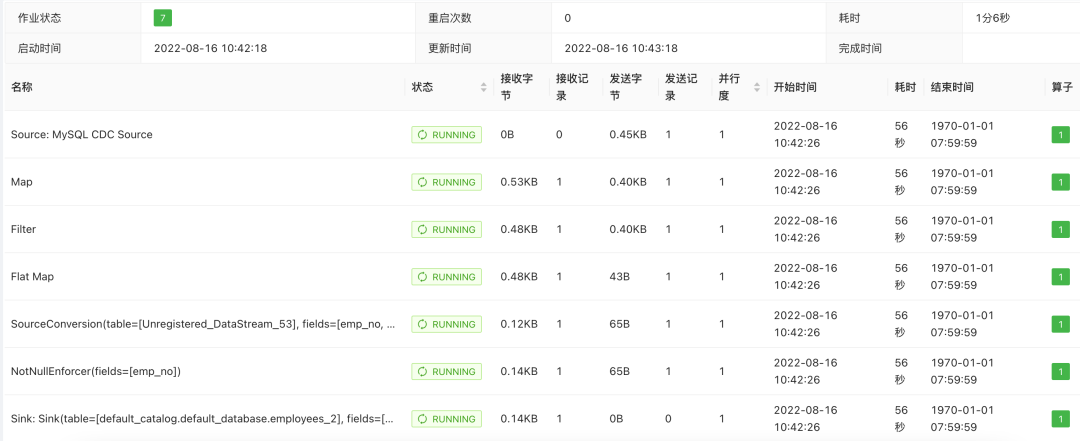
Task: Sort the table using the 状态 sort arrows
Action: click(484, 87)
